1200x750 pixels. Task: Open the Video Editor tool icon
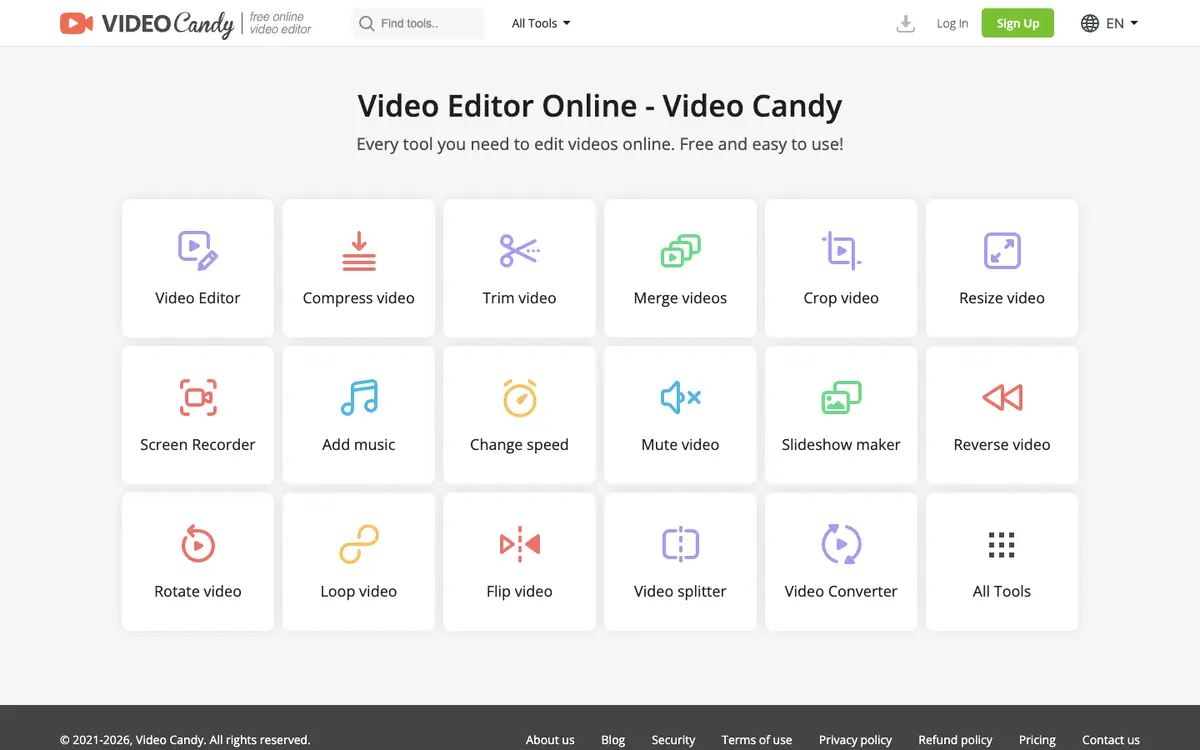198,250
